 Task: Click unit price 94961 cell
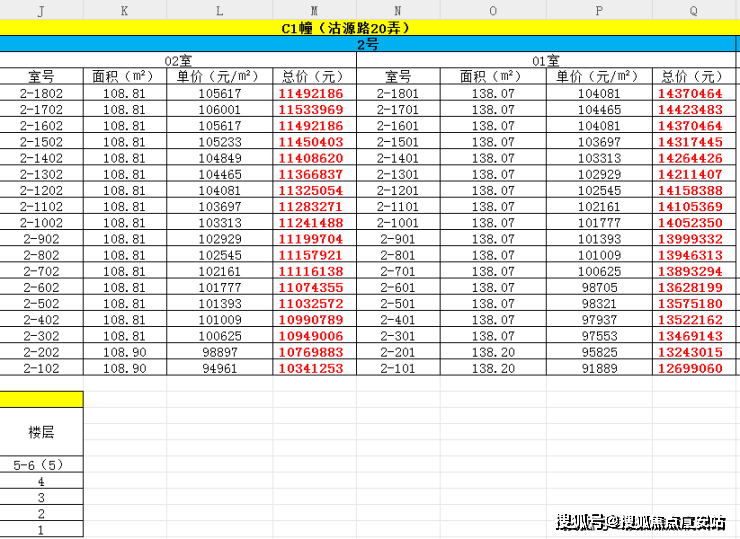click(219, 368)
